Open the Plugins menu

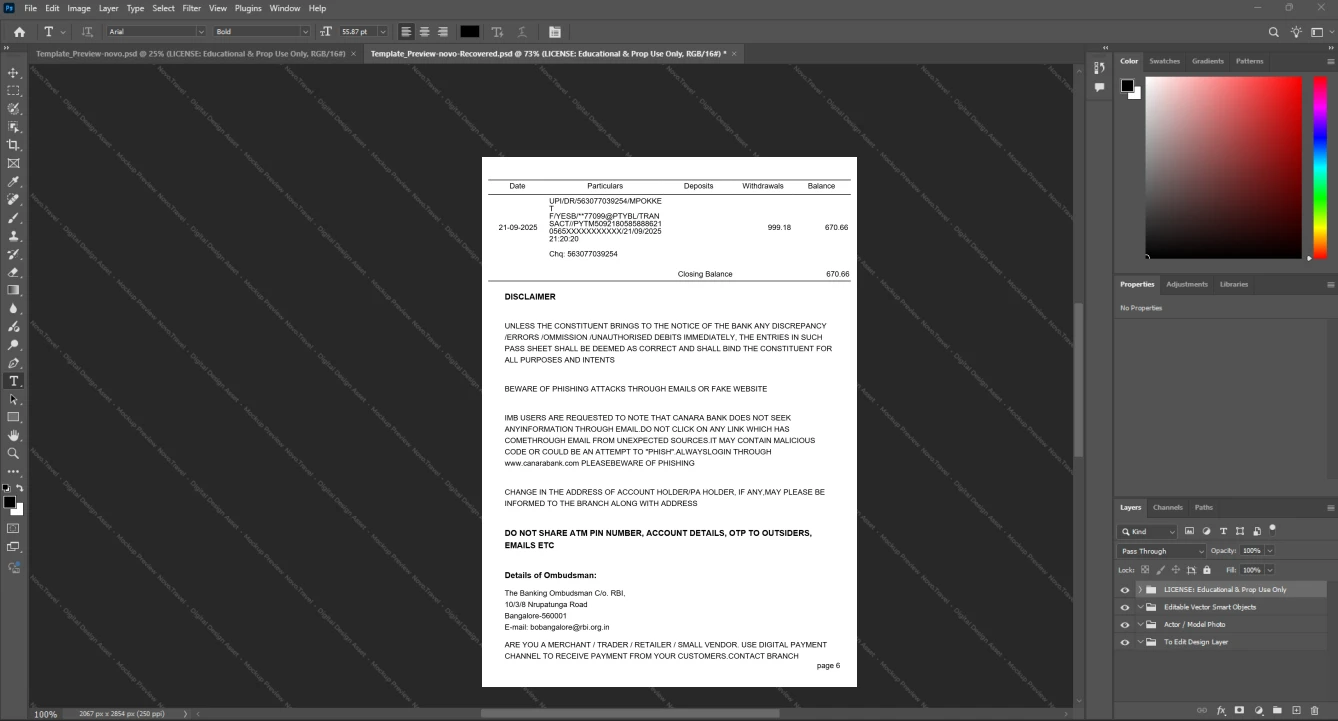coord(248,8)
